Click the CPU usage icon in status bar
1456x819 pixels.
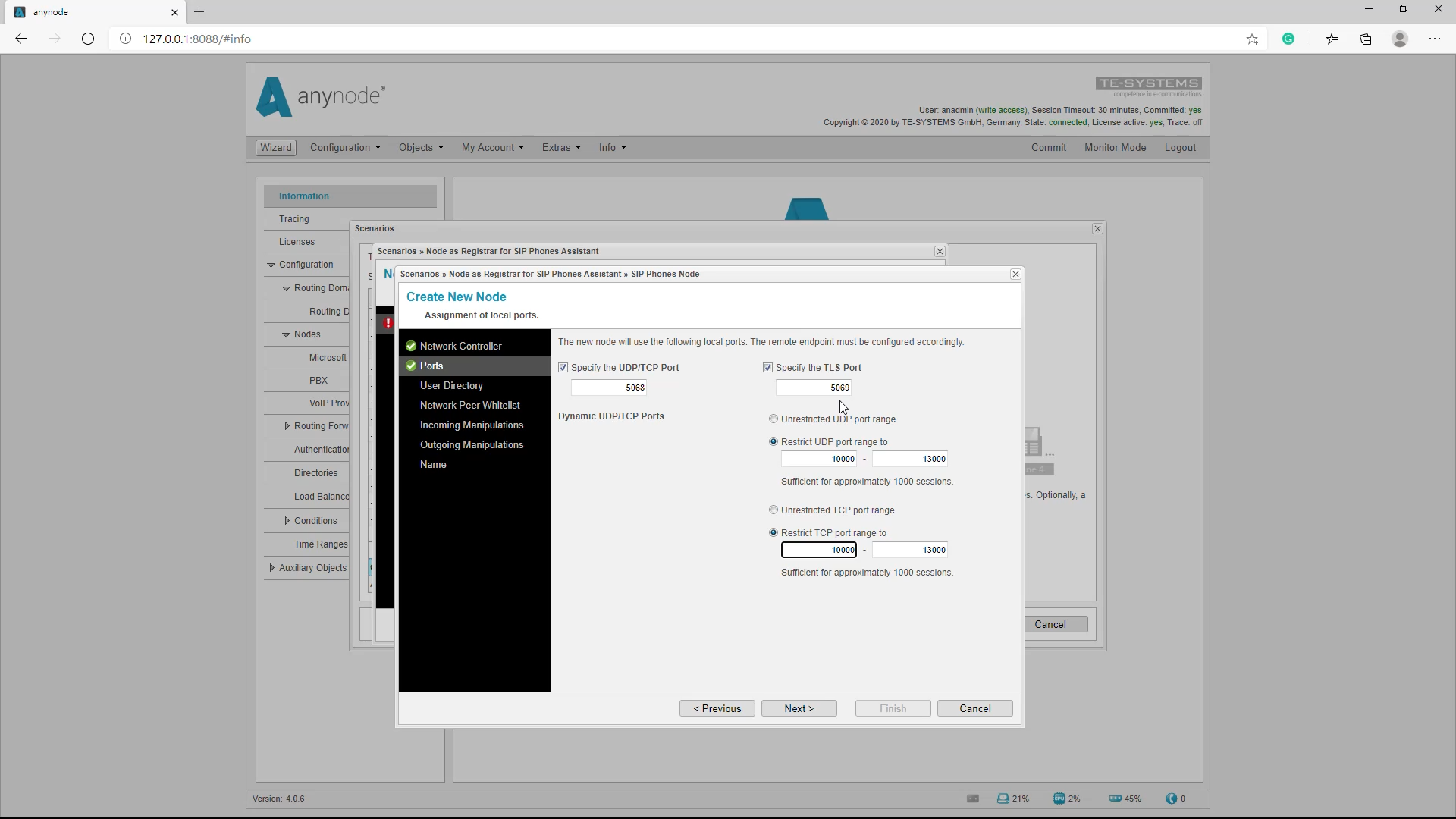(x=1059, y=799)
